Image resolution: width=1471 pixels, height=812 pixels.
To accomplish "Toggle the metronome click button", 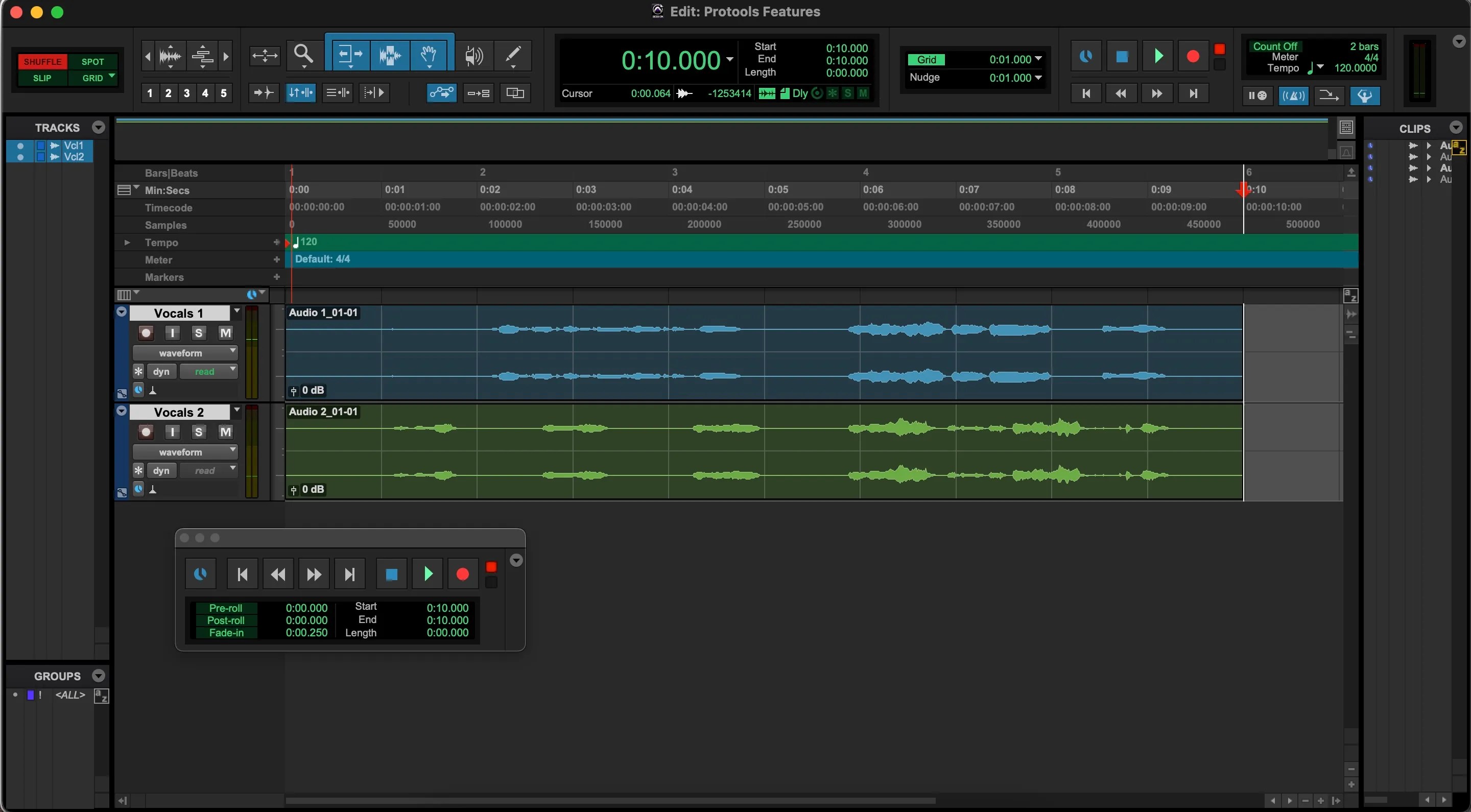I will (x=1293, y=95).
